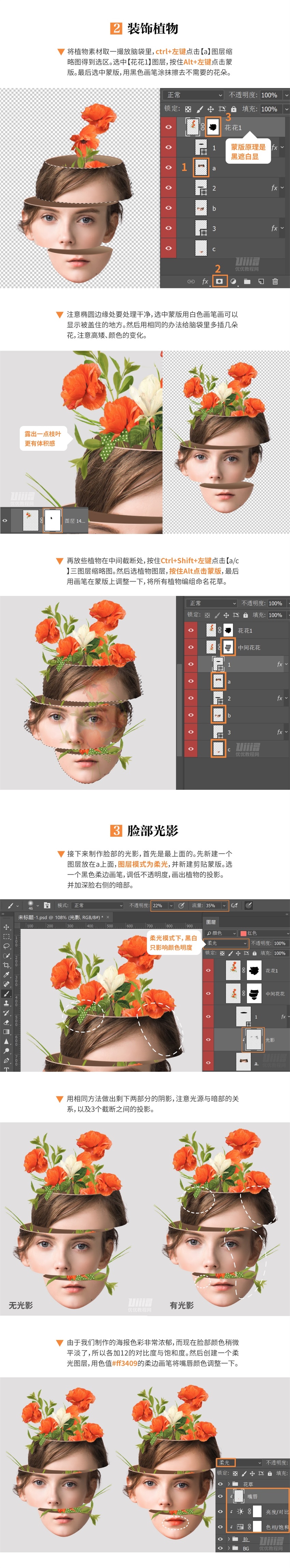Screen dimensions: 290x1568
Task: Click 花花1 mask thumbnail in first Layers panel
Action: pyautogui.click(x=213, y=126)
